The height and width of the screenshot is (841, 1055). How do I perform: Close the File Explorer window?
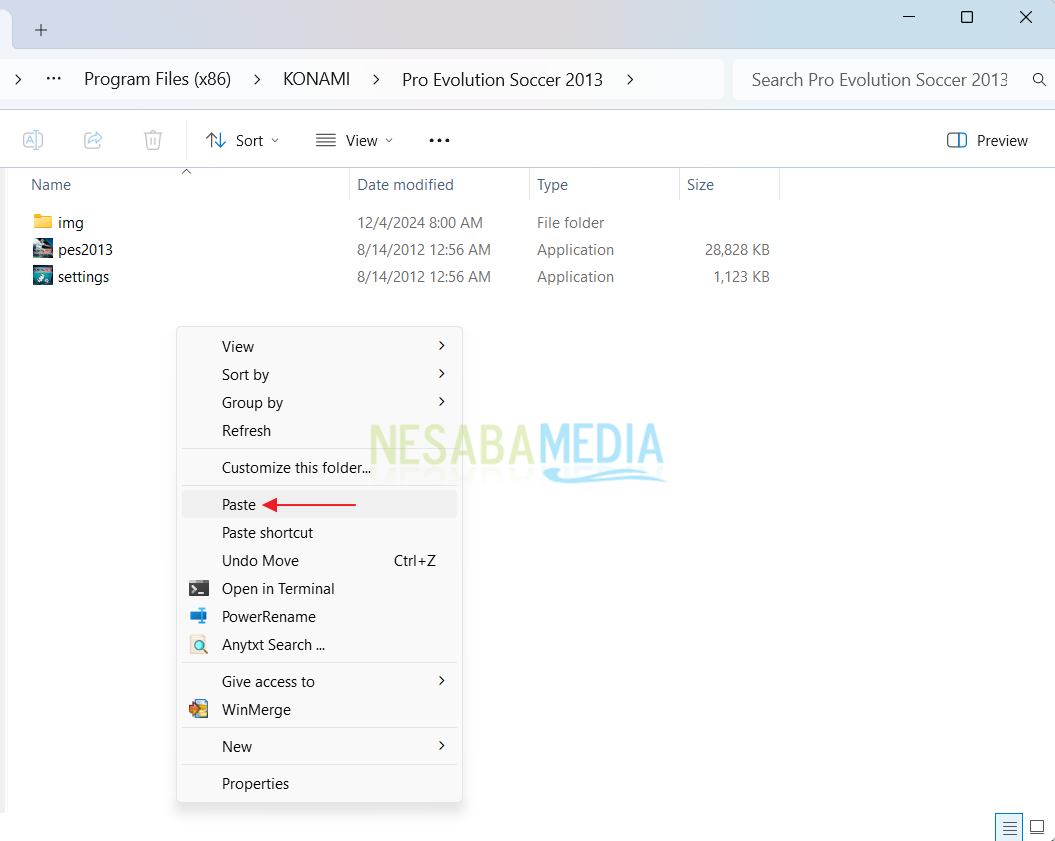[1026, 17]
